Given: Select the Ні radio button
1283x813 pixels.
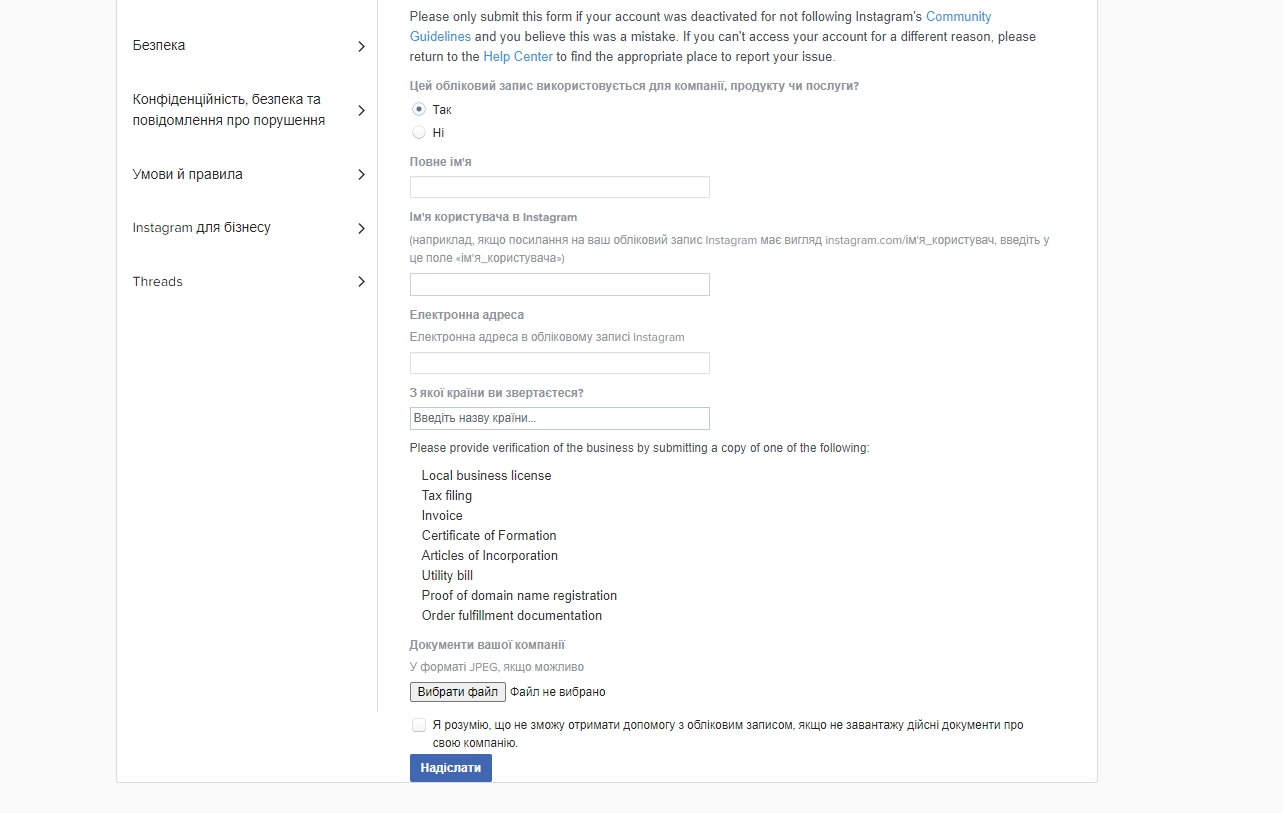Looking at the screenshot, I should point(419,132).
